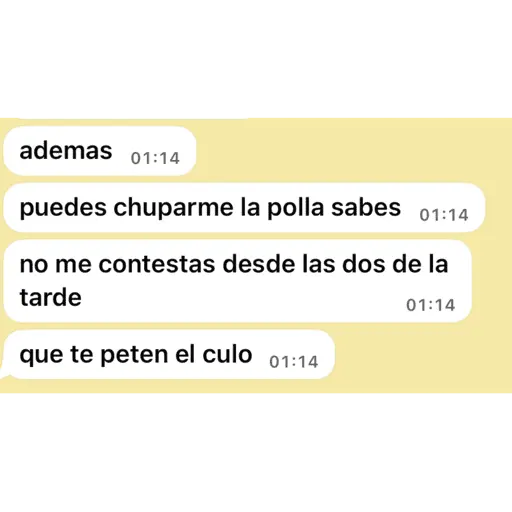This screenshot has width=512, height=512.
Task: Tap the timestamp of the two-line message
Action: point(430,305)
